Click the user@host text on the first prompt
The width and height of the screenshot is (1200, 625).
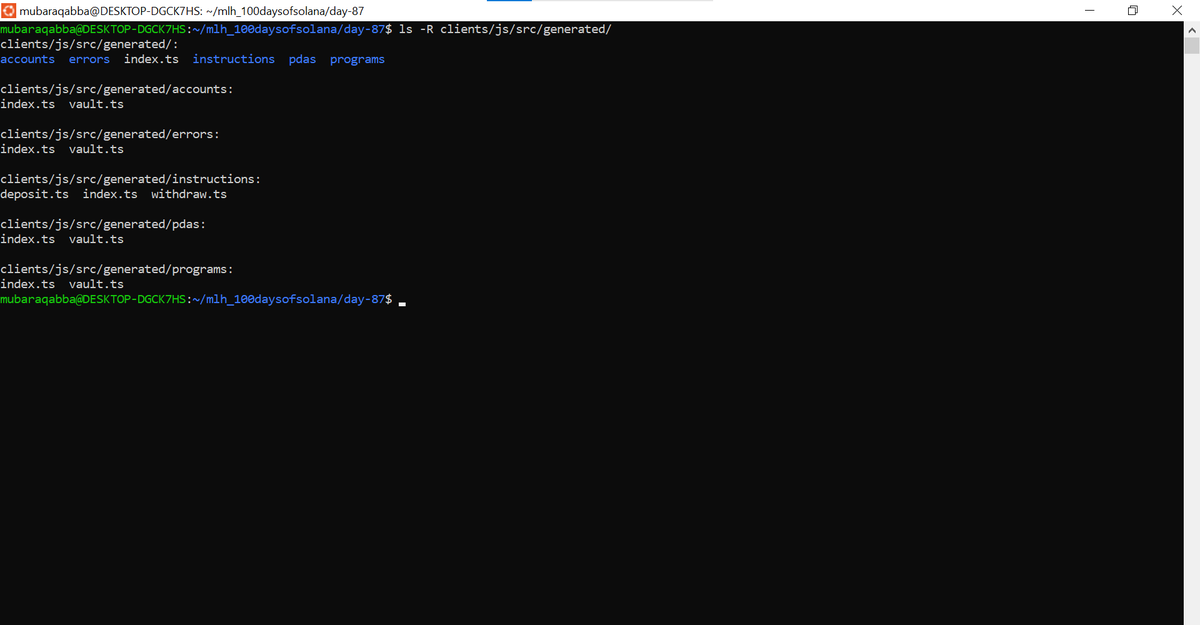[x=93, y=29]
